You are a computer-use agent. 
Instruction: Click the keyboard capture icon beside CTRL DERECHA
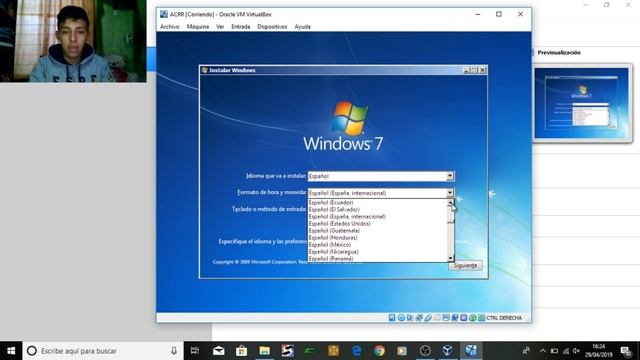482,318
